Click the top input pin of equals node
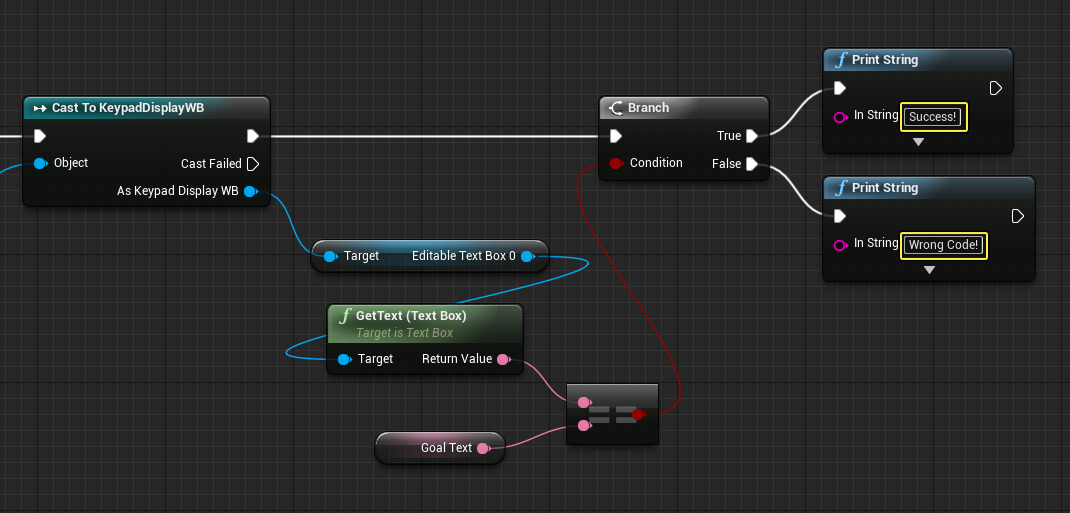Screen dimensions: 1070x513 click(x=583, y=402)
